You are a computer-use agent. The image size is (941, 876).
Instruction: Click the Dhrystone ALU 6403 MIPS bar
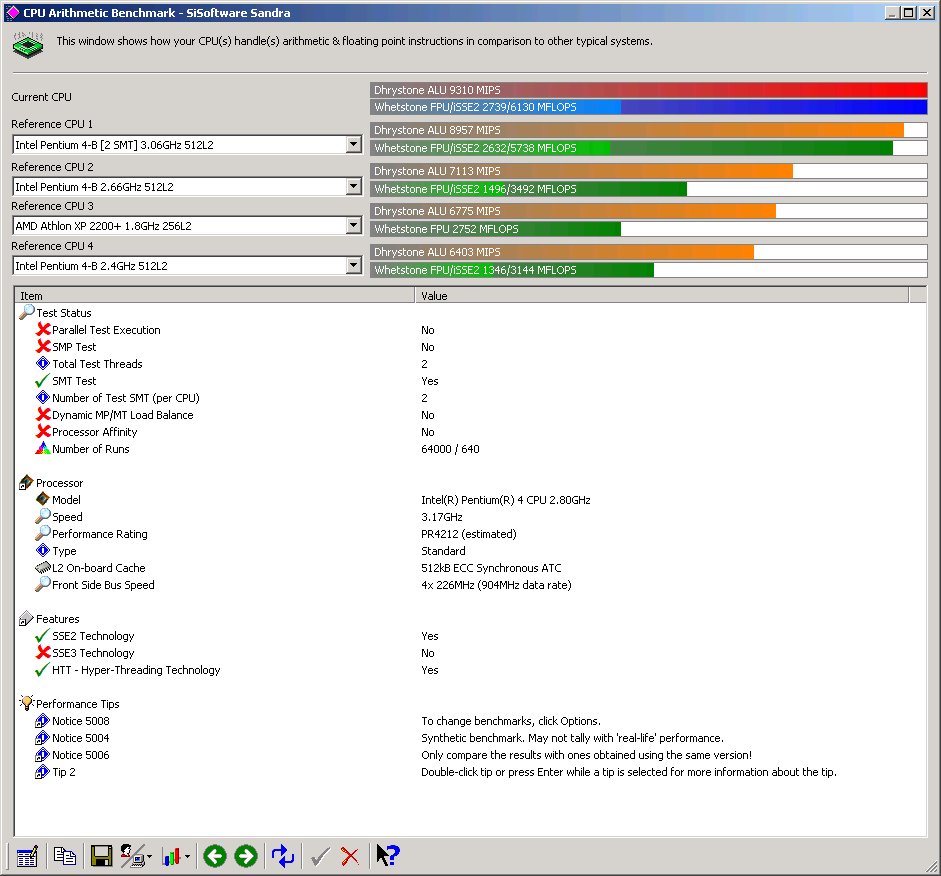(649, 252)
